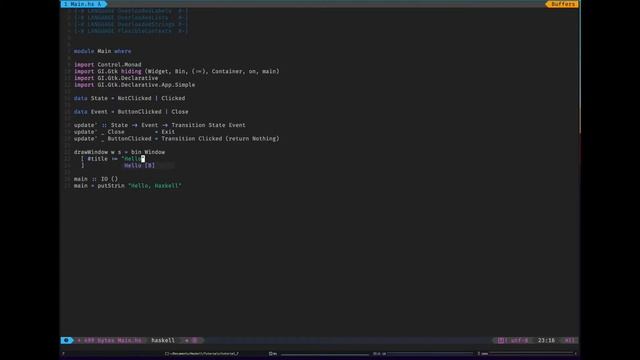This screenshot has height=360, width=640.
Task: Click the "main :: IO ()" line
Action: coord(96,179)
